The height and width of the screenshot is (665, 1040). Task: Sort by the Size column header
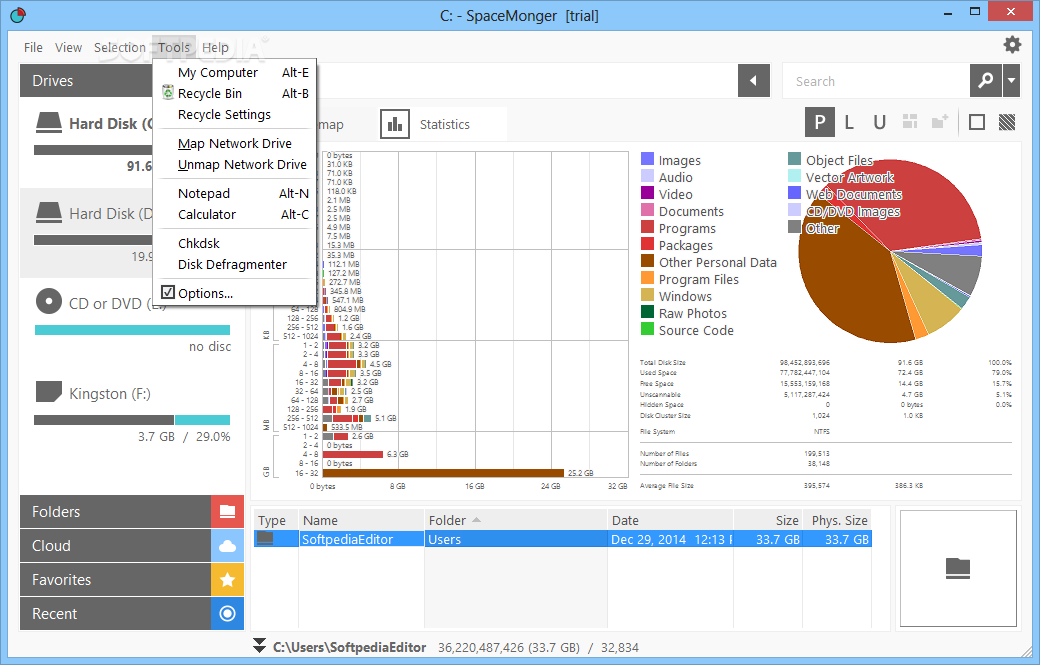[768, 520]
